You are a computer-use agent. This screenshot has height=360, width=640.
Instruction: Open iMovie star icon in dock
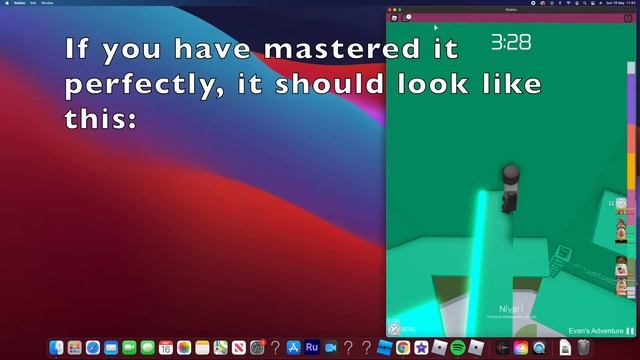(421, 348)
